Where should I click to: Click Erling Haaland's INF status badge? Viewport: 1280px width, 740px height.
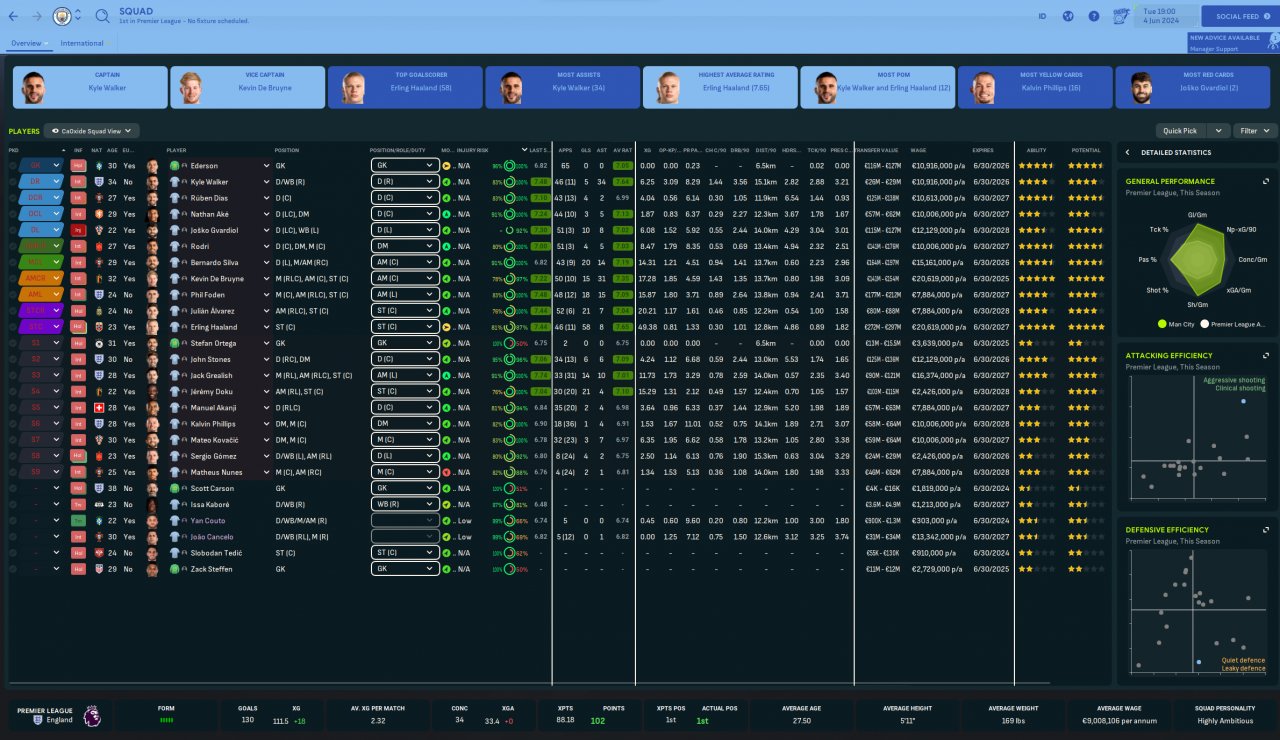[78, 327]
